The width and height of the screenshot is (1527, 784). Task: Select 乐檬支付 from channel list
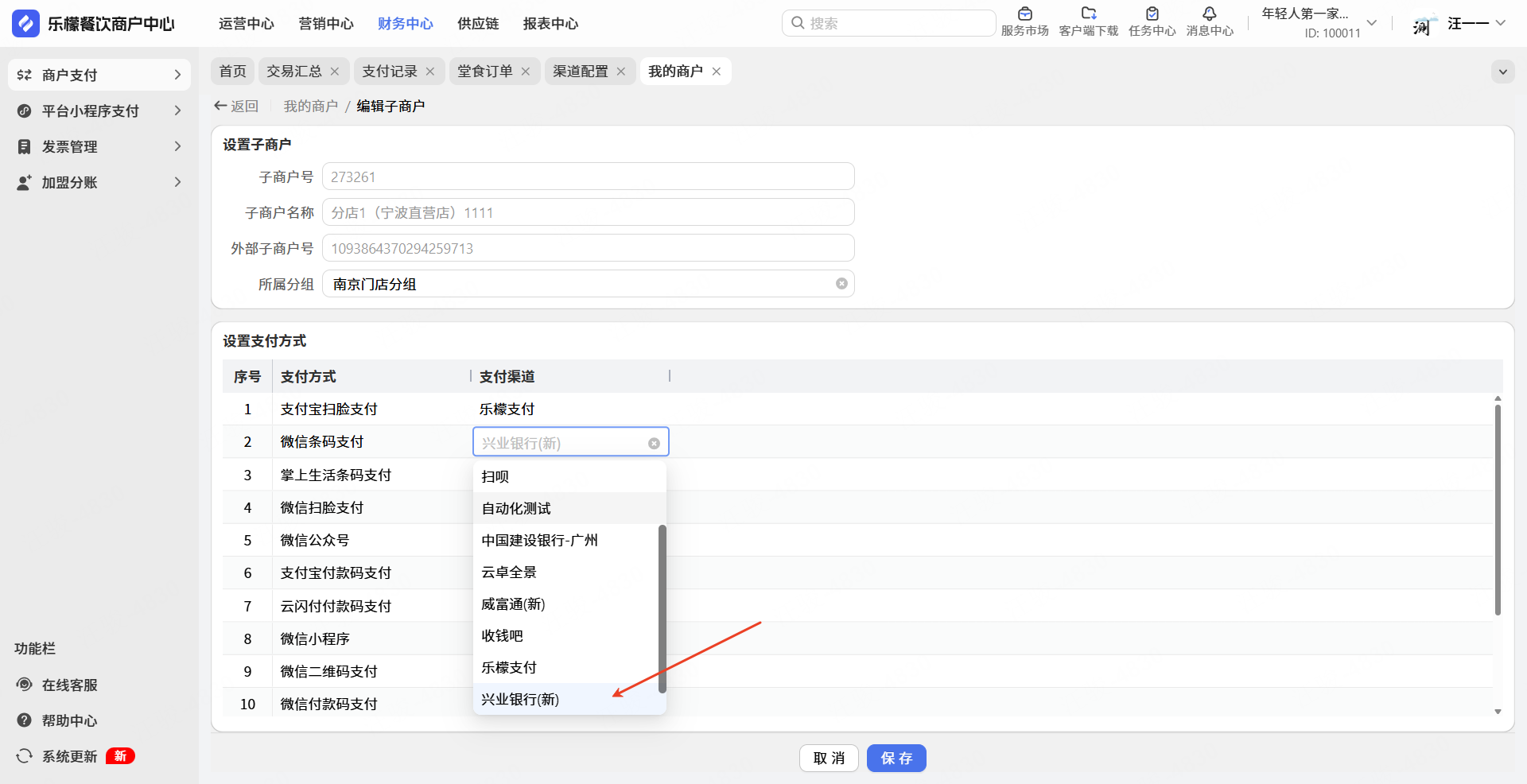tap(566, 667)
